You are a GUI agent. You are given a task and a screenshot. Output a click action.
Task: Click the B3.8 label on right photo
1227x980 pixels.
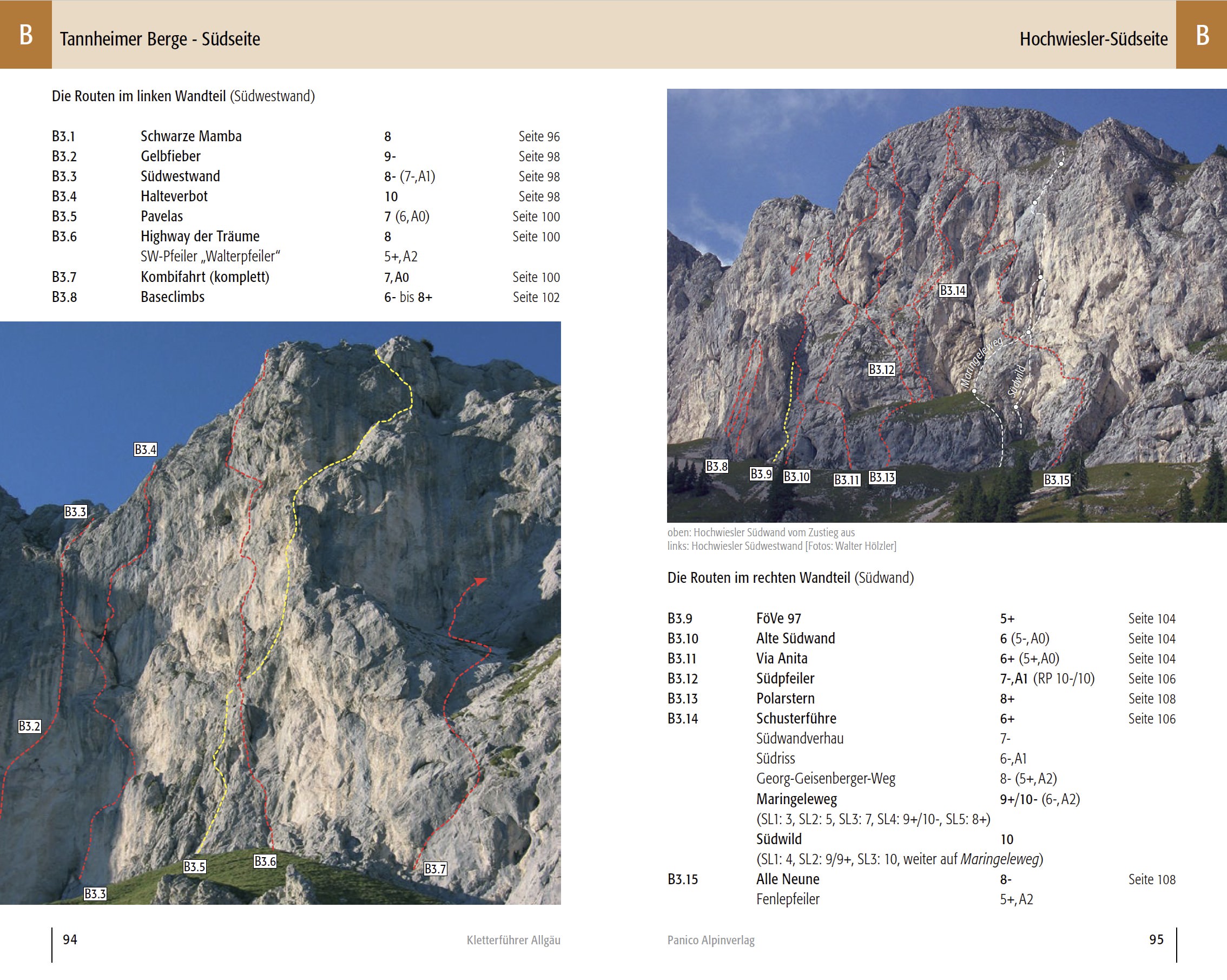(716, 466)
